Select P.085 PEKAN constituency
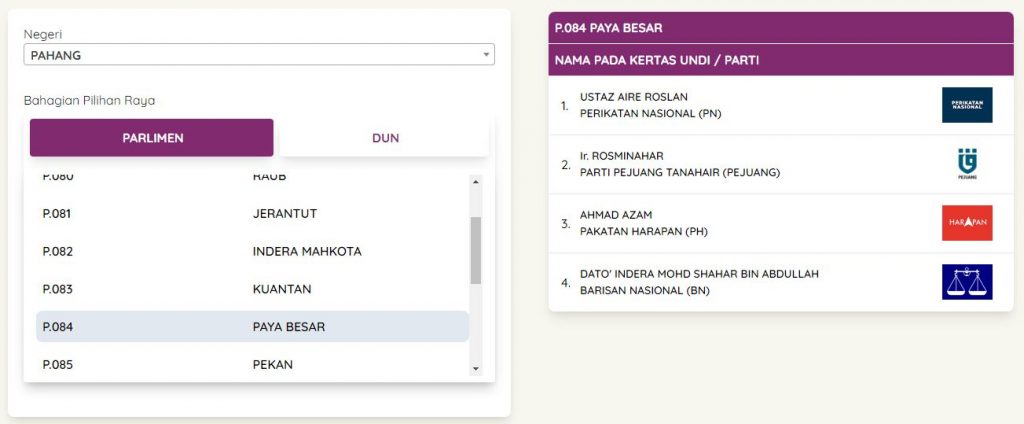This screenshot has width=1024, height=424. click(252, 364)
